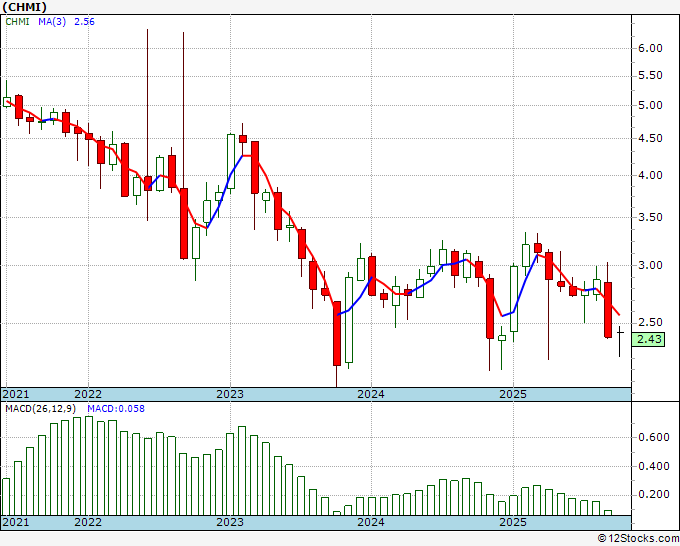Click the 6.00 price axis label

(650, 48)
